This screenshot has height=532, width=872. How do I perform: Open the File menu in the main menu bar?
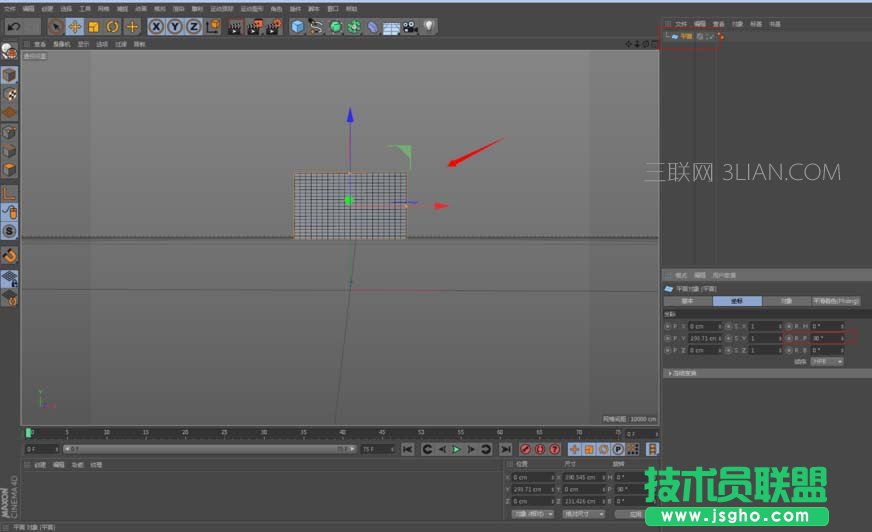(9, 9)
